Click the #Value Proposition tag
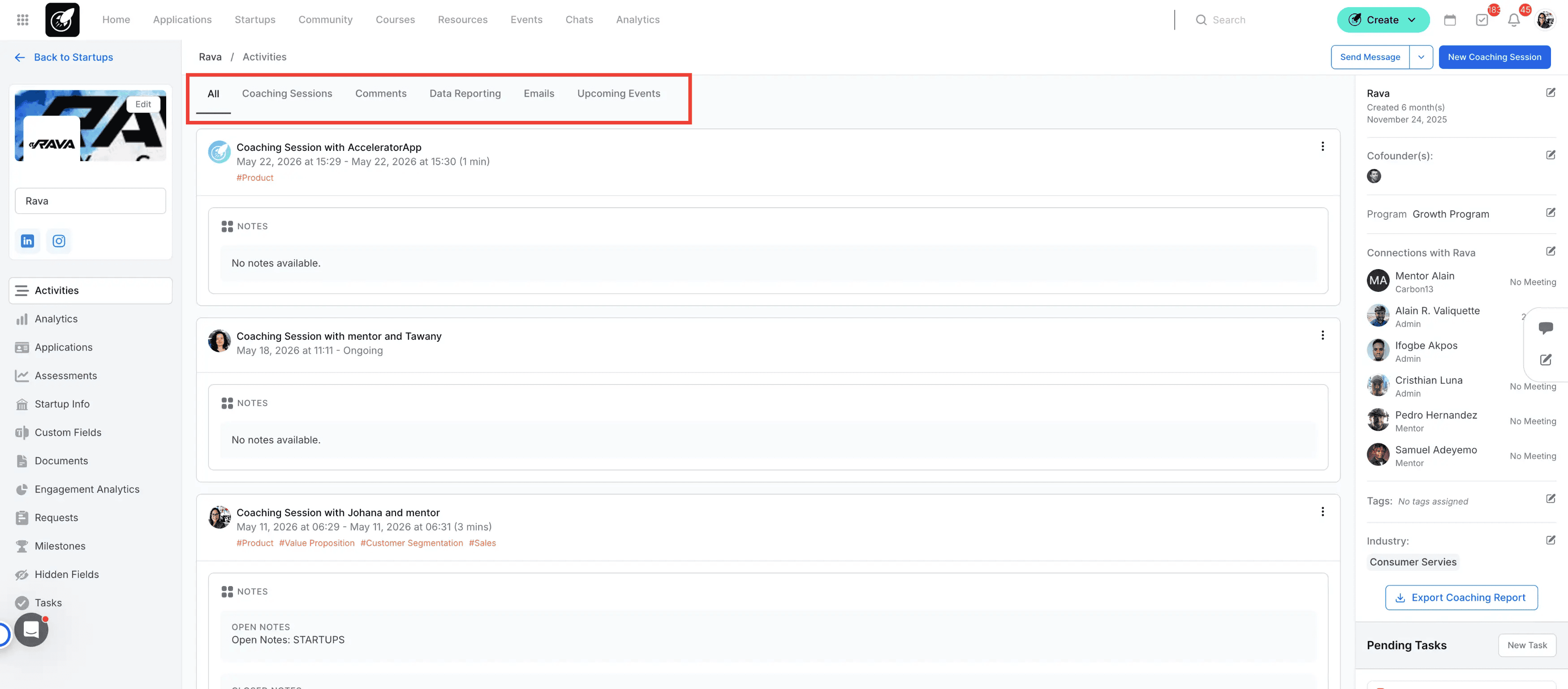 [317, 543]
